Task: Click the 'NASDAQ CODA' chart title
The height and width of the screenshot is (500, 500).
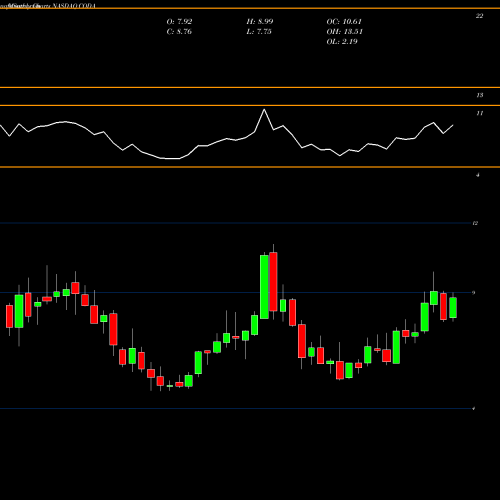Action: (74, 6)
